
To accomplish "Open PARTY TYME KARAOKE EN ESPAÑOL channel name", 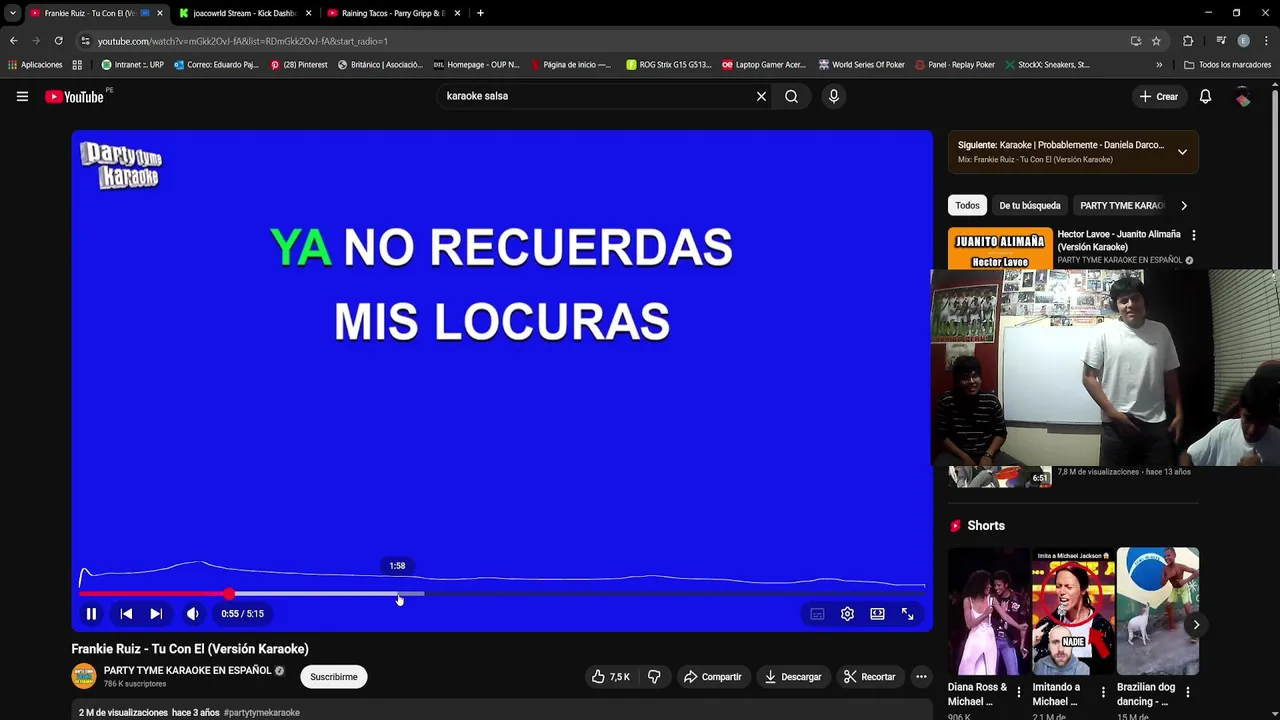I will (187, 670).
